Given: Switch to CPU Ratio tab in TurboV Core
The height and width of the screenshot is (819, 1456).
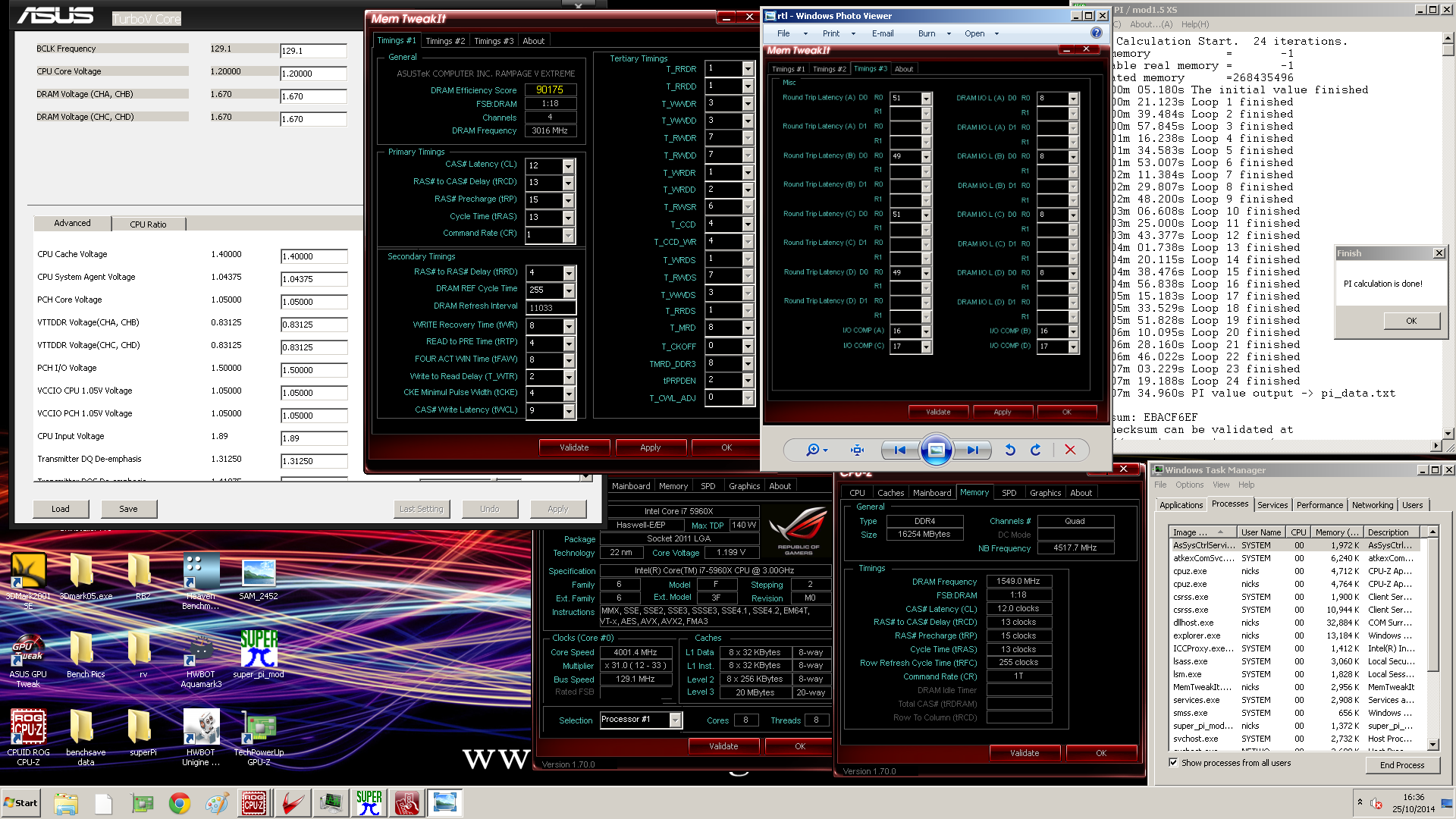Looking at the screenshot, I should (148, 224).
